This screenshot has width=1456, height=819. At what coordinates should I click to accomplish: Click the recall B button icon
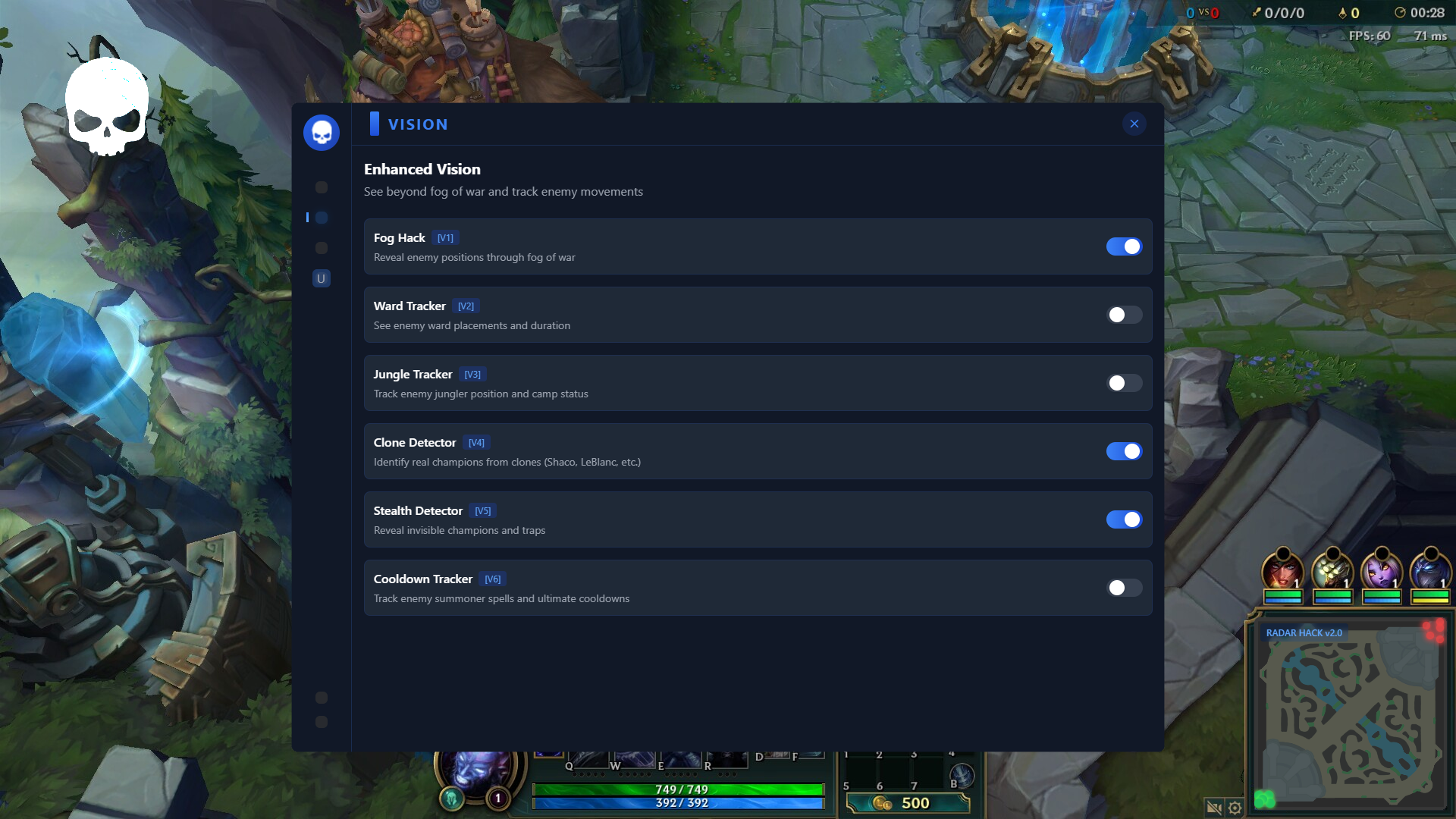pyautogui.click(x=961, y=776)
